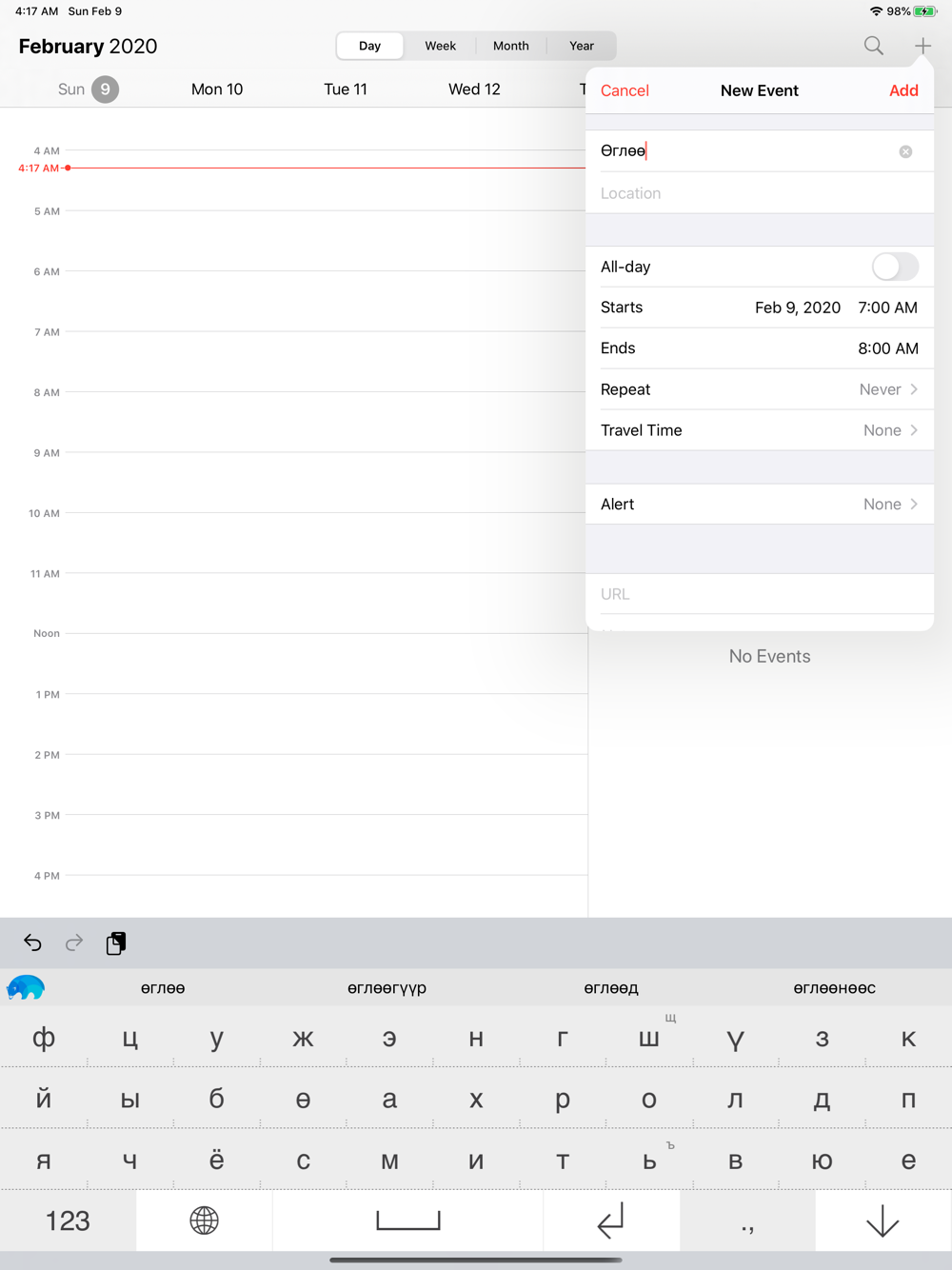Select Wed 12 in date strip
Image resolution: width=952 pixels, height=1270 pixels.
(474, 89)
